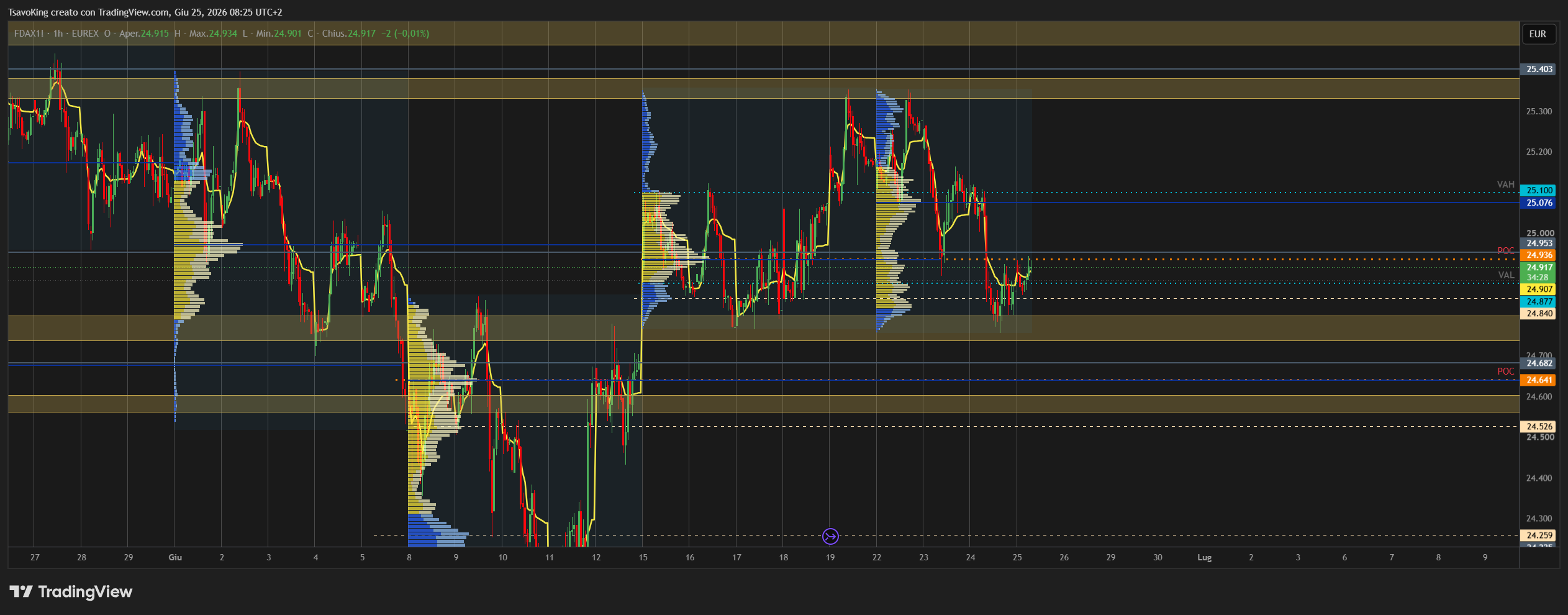
Task: Click the POC label beside 24.641
Action: point(1506,371)
